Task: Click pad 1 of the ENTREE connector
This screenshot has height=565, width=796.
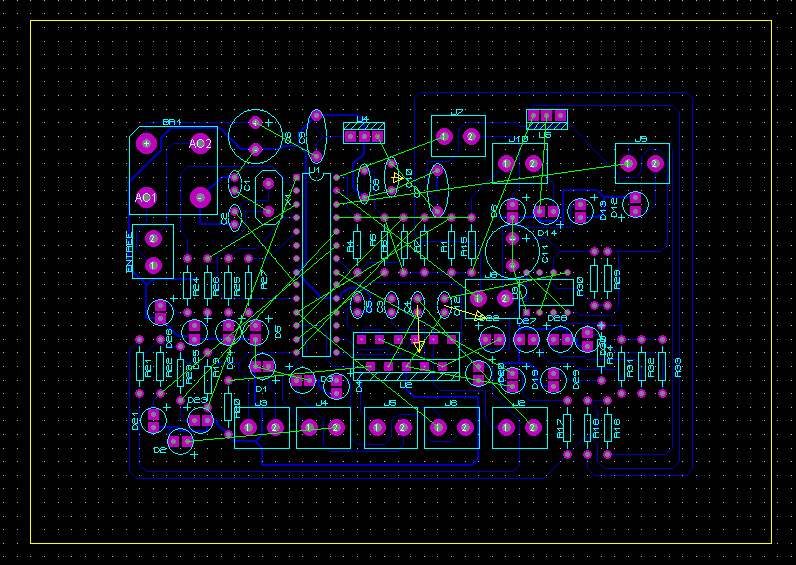Action: tap(153, 265)
